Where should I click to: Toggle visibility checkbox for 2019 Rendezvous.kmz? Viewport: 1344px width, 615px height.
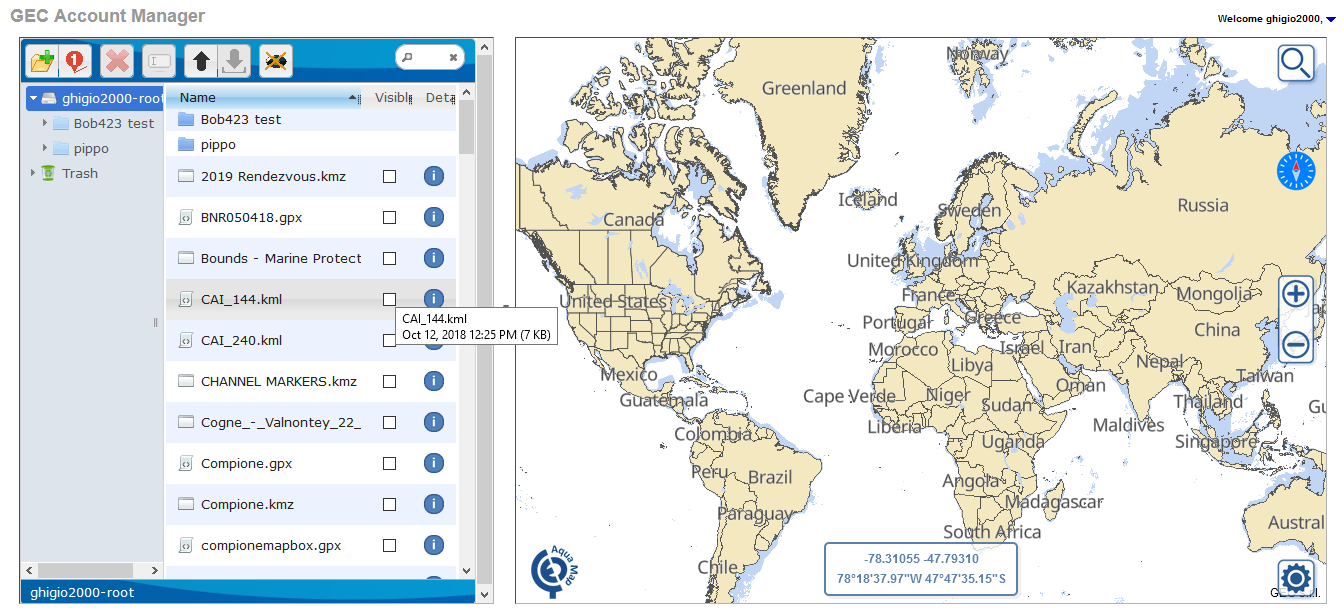point(389,176)
